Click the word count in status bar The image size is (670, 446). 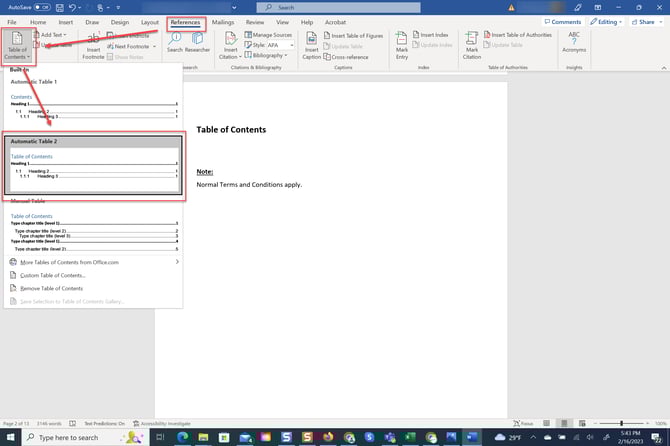pyautogui.click(x=49, y=423)
